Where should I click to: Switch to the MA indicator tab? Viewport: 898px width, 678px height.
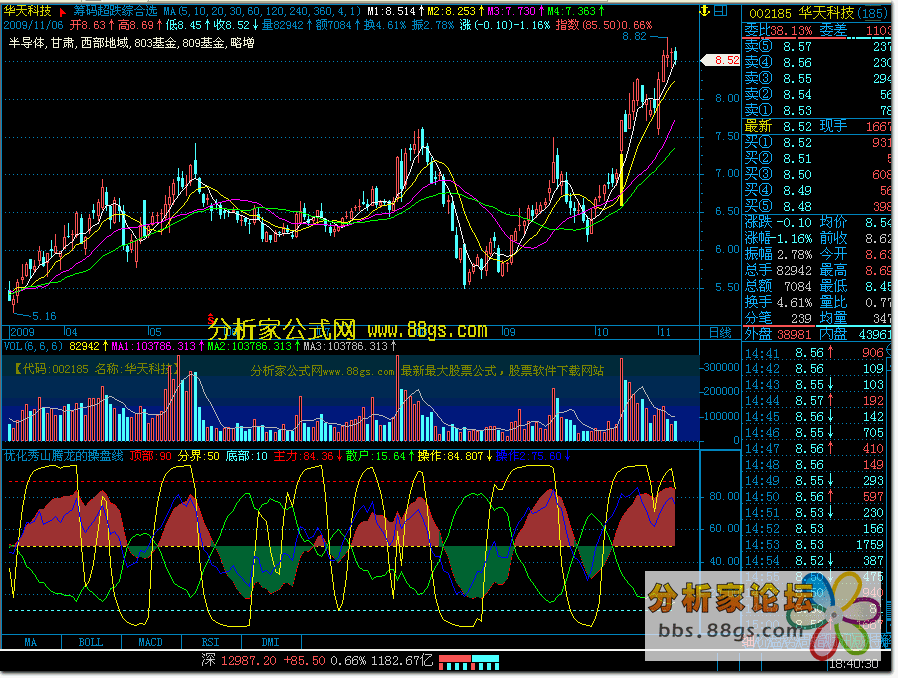point(31,641)
